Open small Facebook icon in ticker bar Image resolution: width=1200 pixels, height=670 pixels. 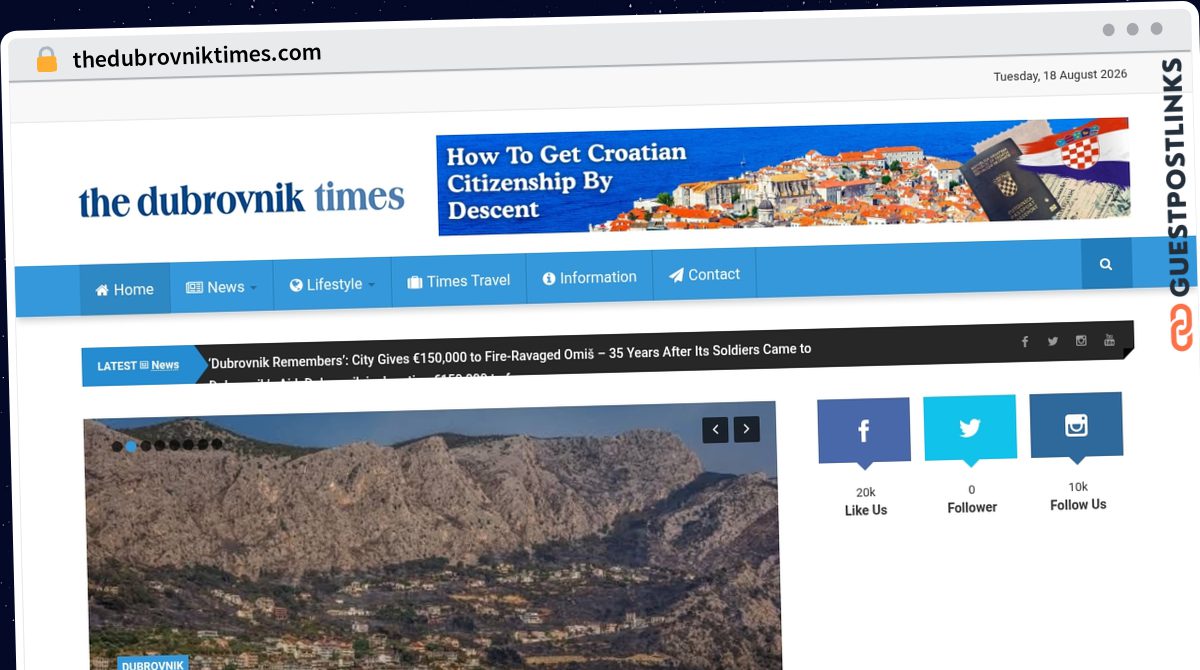point(1025,342)
